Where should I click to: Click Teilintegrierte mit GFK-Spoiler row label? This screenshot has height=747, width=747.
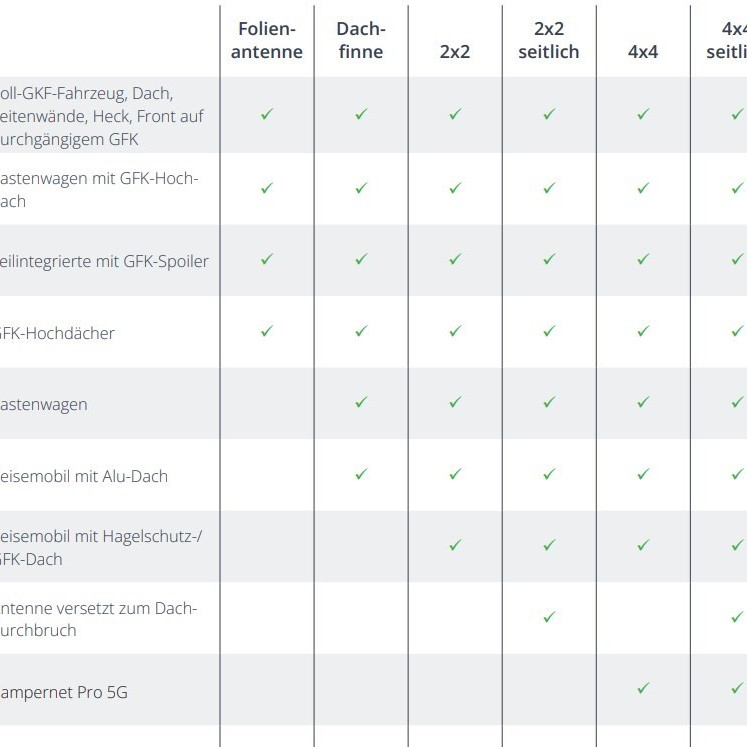[104, 261]
